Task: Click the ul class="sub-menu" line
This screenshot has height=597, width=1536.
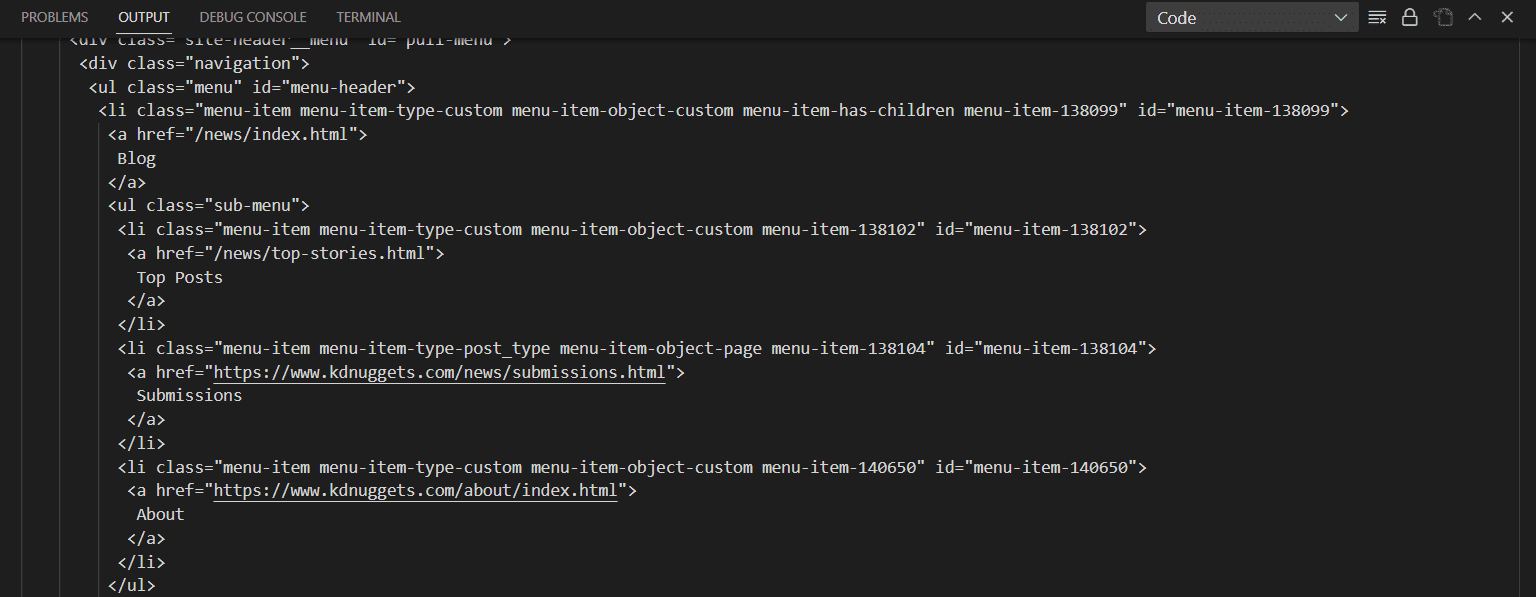Action: click(x=209, y=205)
